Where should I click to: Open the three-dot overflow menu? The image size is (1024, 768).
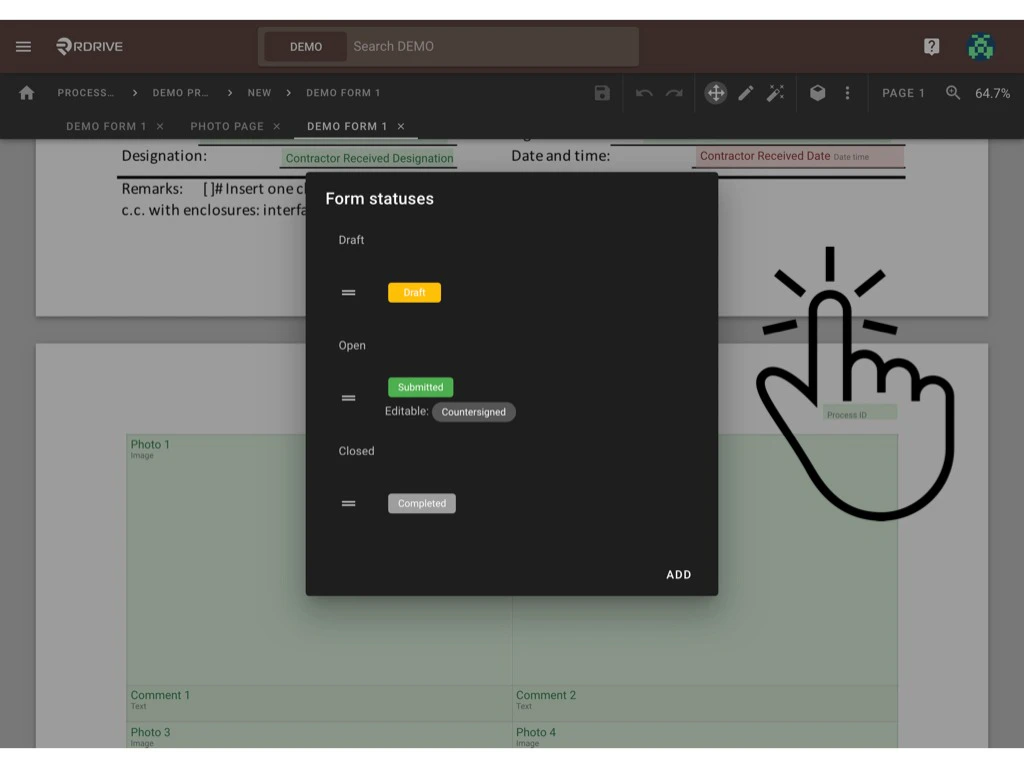click(847, 92)
